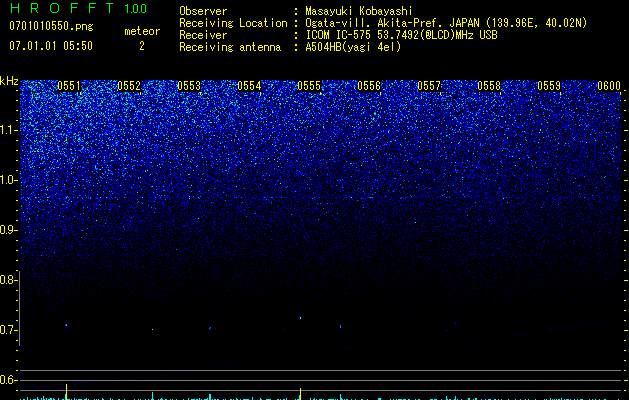Click observer name Masayuki Kobayashi
The image size is (629, 400).
coord(359,11)
